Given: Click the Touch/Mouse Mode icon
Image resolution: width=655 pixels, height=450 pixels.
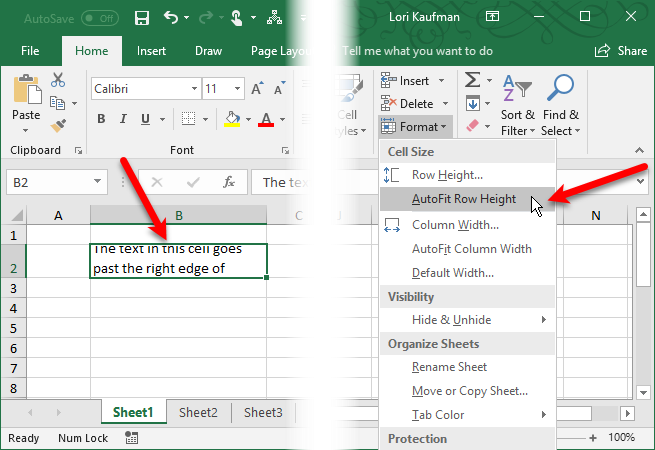Looking at the screenshot, I should click(237, 18).
